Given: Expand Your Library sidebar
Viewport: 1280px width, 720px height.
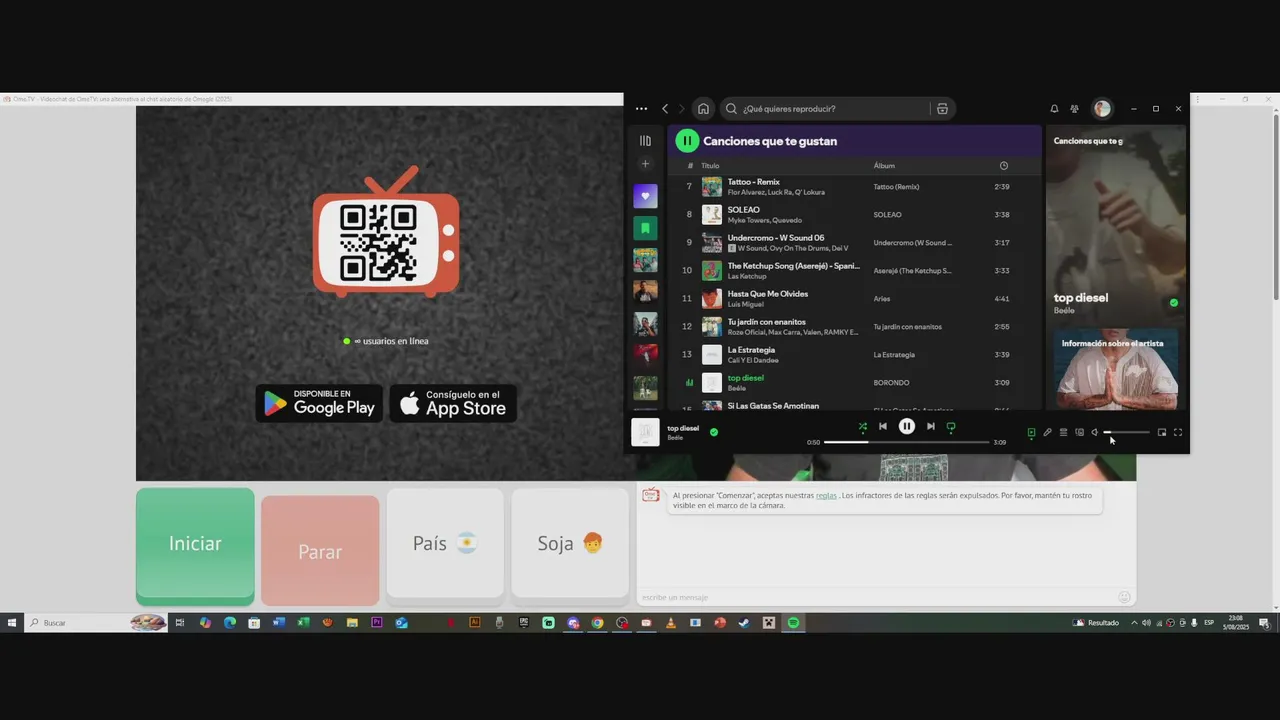Looking at the screenshot, I should click(645, 141).
